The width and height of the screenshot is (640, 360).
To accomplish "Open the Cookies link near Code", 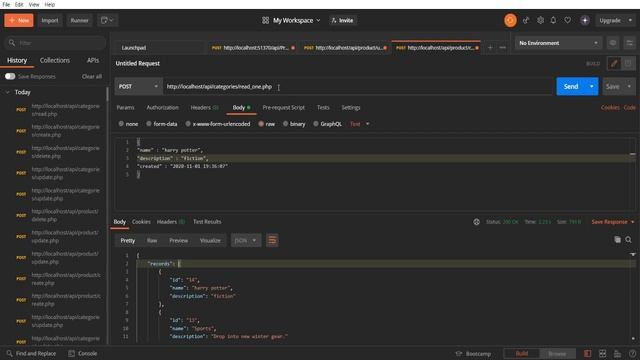I will coord(610,108).
